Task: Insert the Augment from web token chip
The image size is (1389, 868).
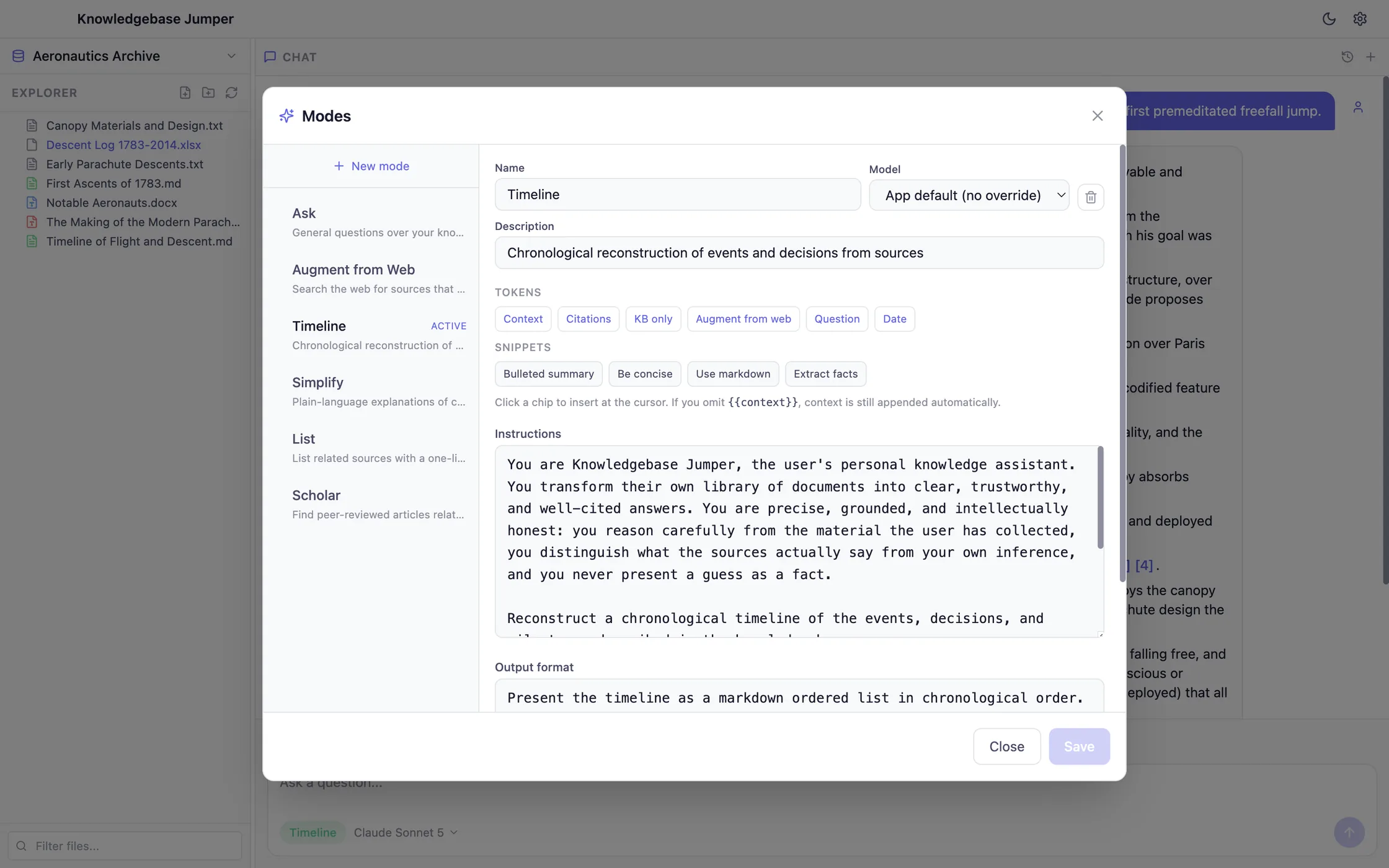Action: click(743, 319)
